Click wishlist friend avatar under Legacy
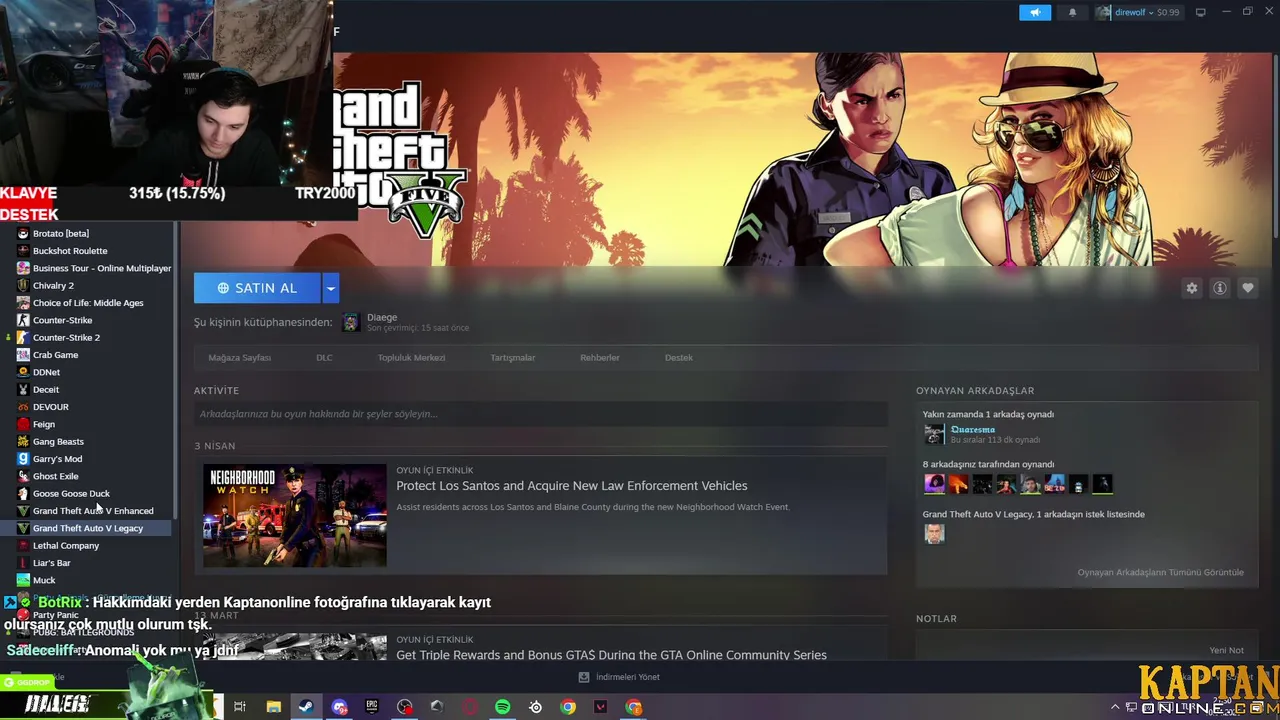Image resolution: width=1280 pixels, height=720 pixels. tap(933, 533)
